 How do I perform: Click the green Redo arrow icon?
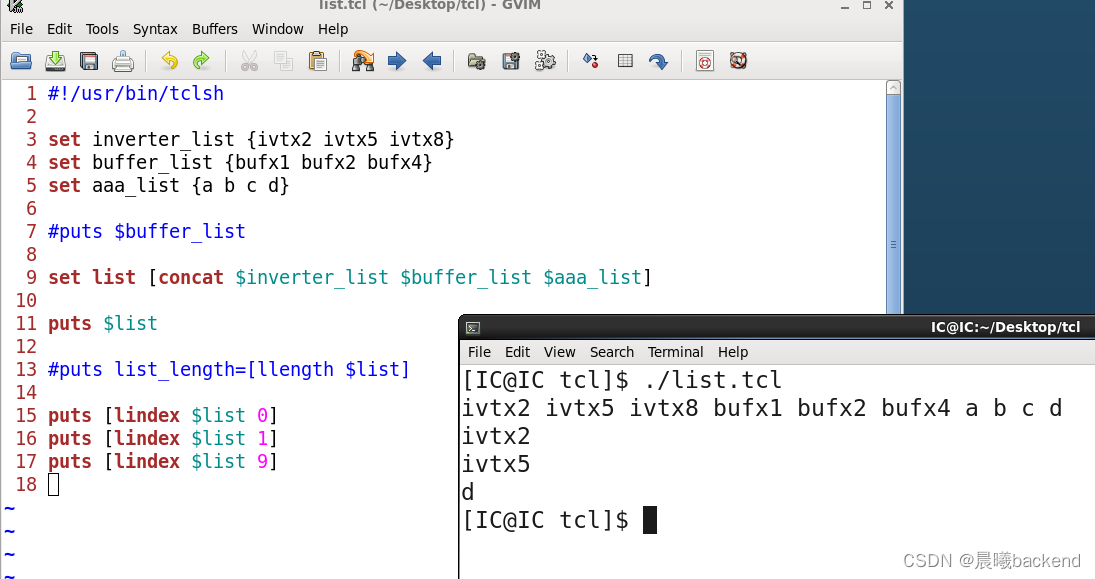202,61
